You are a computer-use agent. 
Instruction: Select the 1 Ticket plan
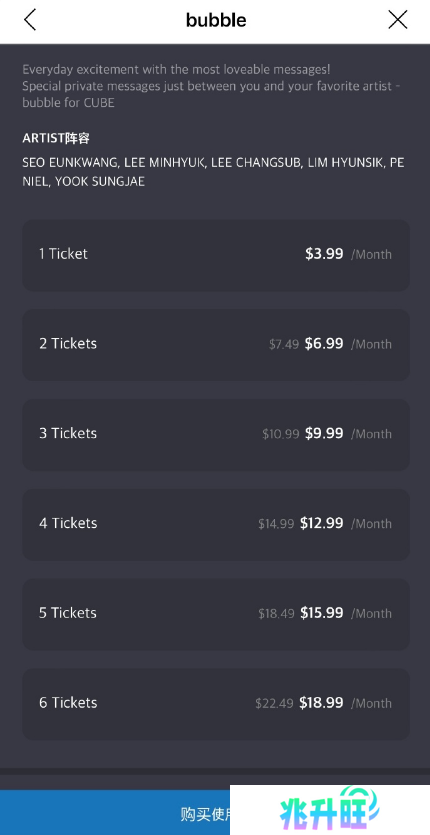pyautogui.click(x=216, y=255)
